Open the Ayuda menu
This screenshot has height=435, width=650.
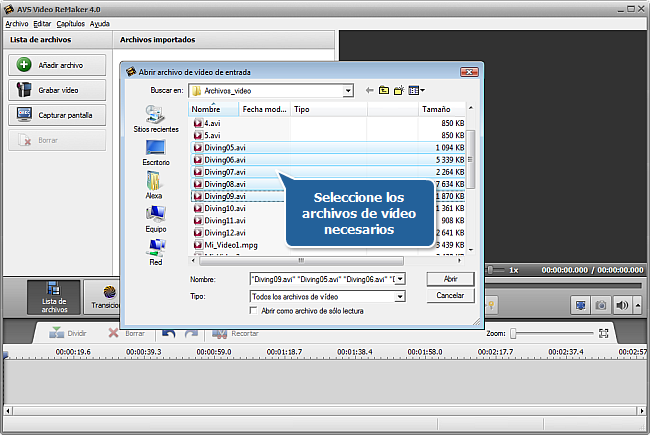point(99,24)
